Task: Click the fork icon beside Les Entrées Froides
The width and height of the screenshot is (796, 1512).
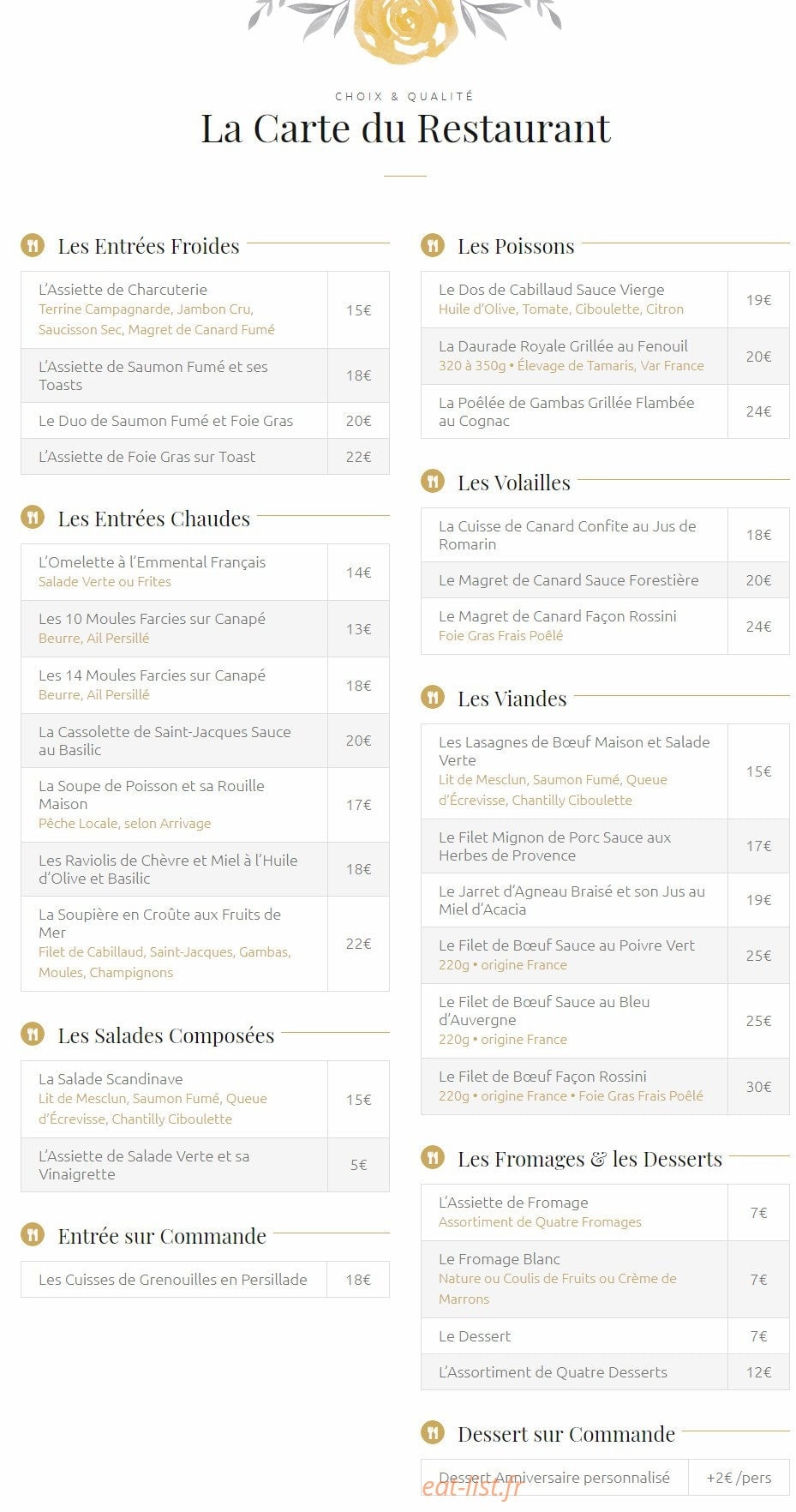Action: 33,246
